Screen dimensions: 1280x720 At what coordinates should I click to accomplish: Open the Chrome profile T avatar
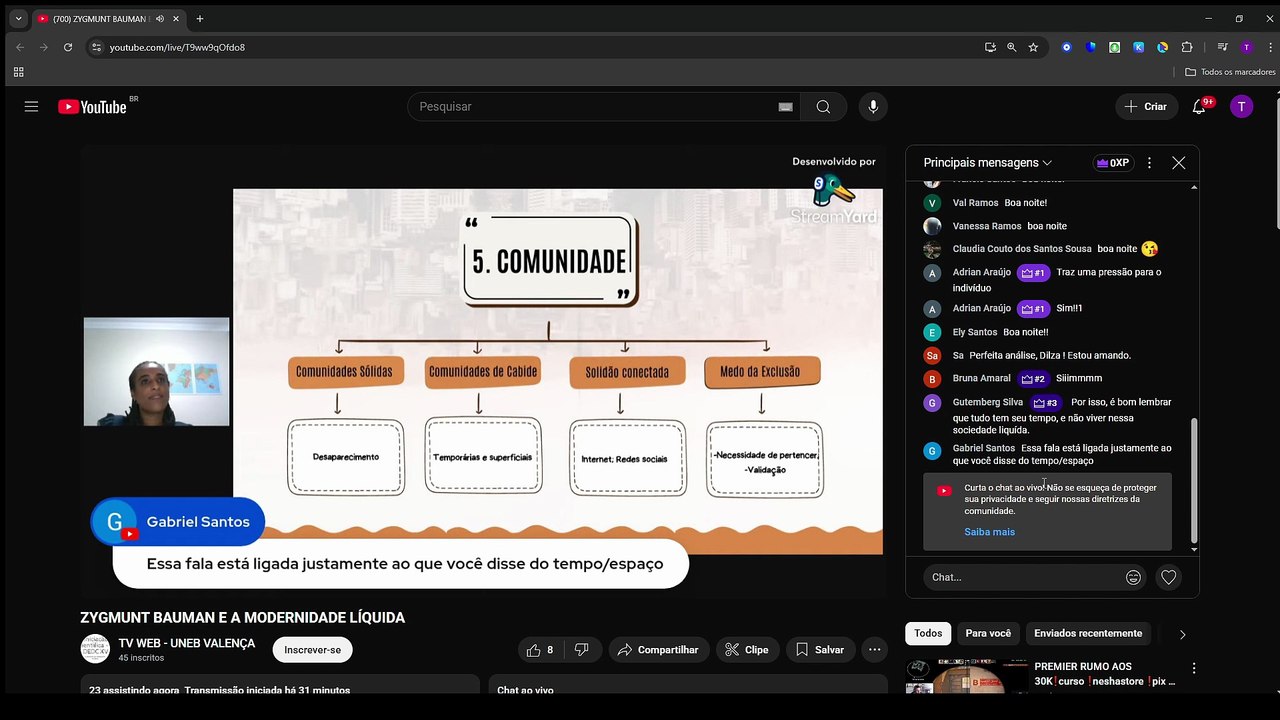(1246, 47)
